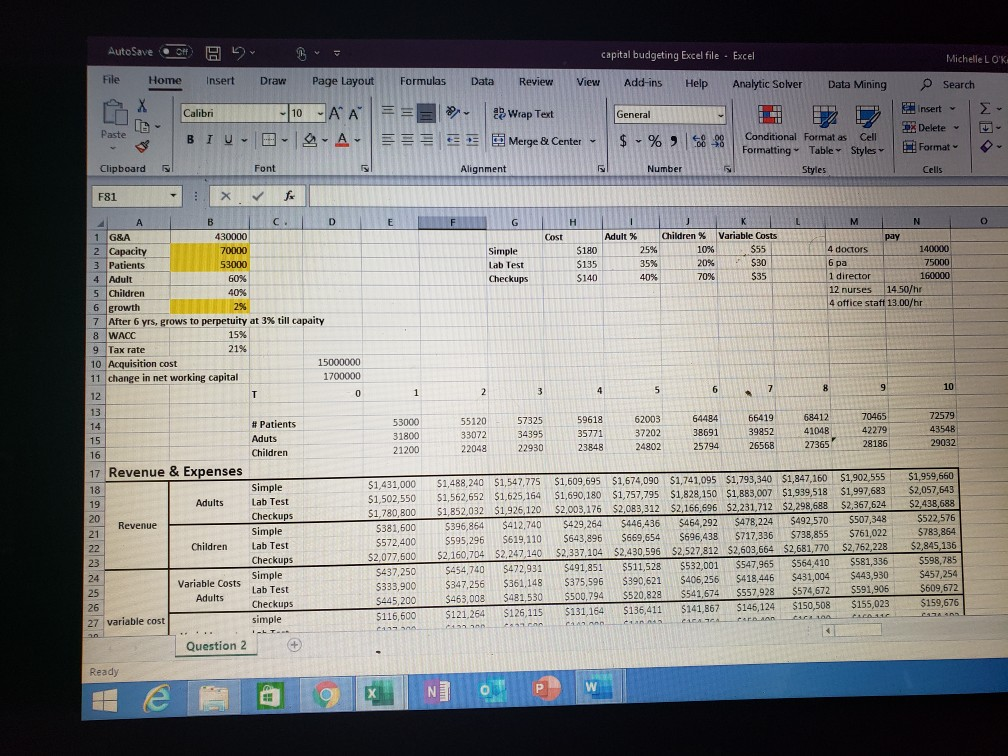The width and height of the screenshot is (1008, 756).
Task: Click Merge & Center button
Action: click(x=537, y=141)
